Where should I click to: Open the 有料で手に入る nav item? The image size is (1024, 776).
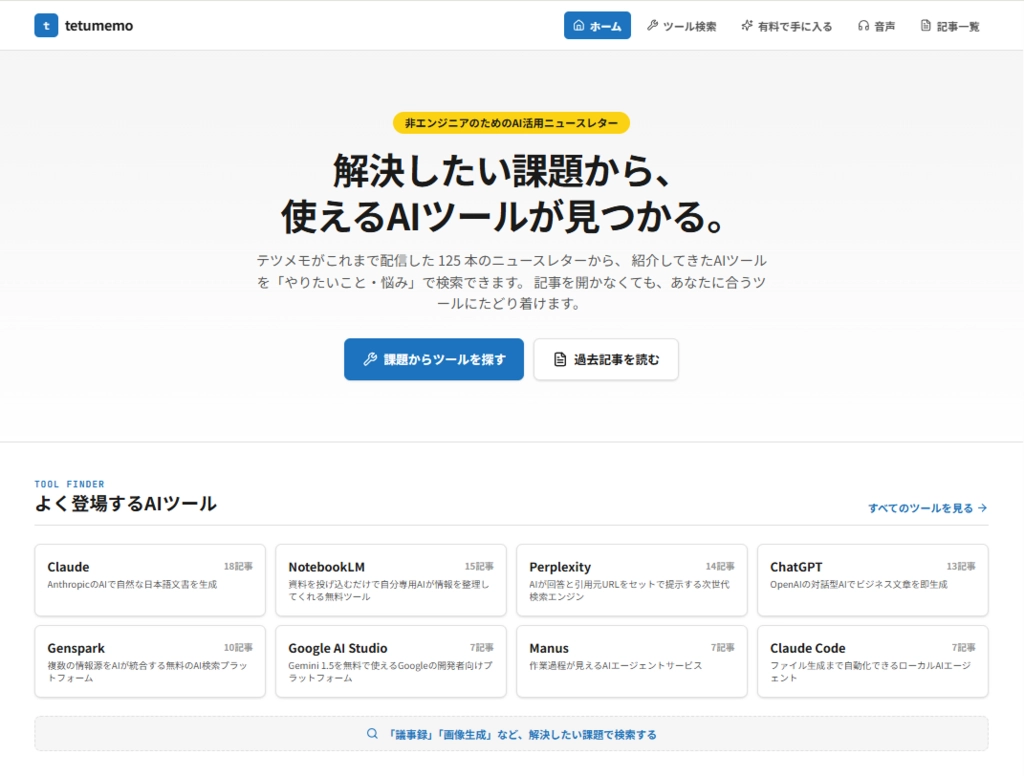tap(787, 26)
